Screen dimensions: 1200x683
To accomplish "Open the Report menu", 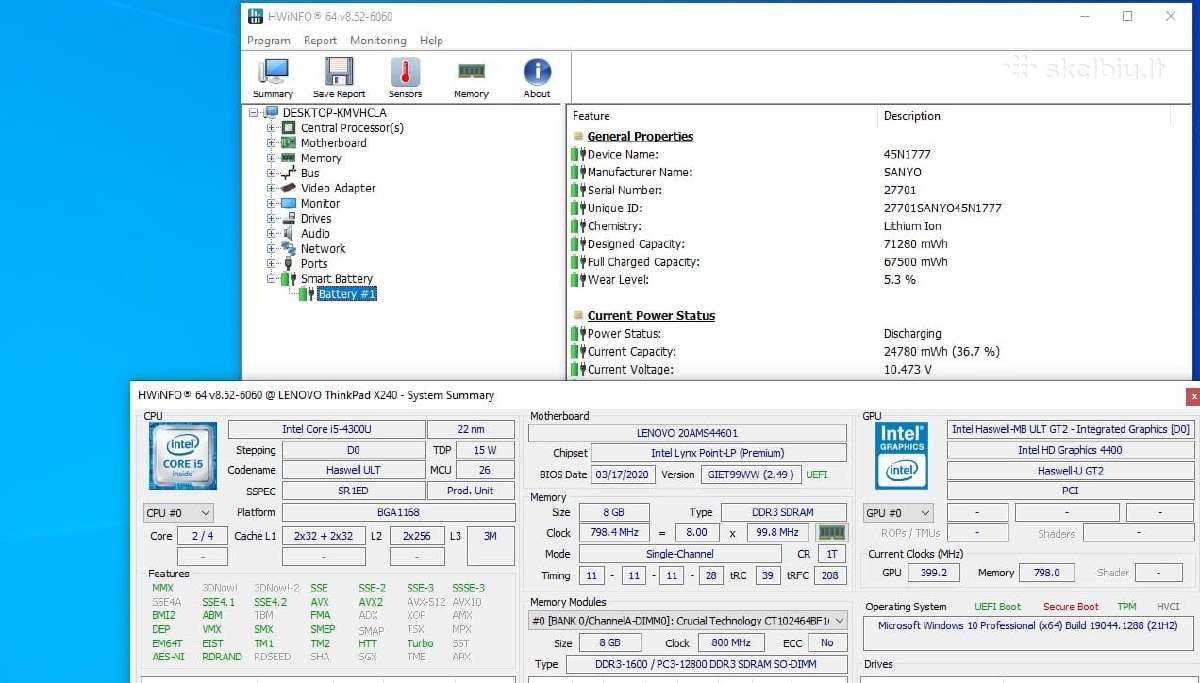I will 321,41.
